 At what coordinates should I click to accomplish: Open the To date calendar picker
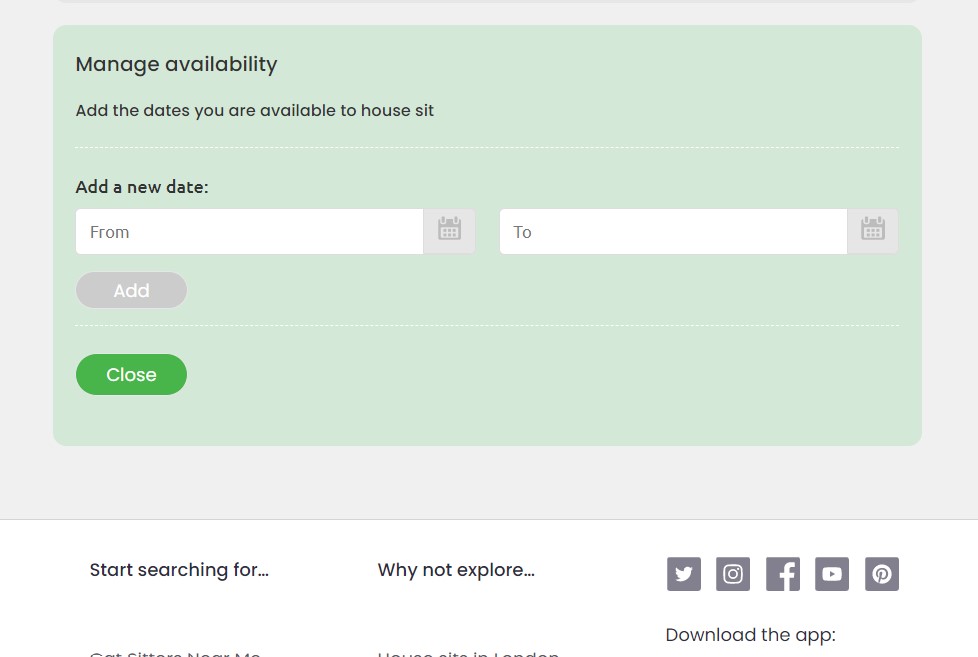[x=873, y=231]
